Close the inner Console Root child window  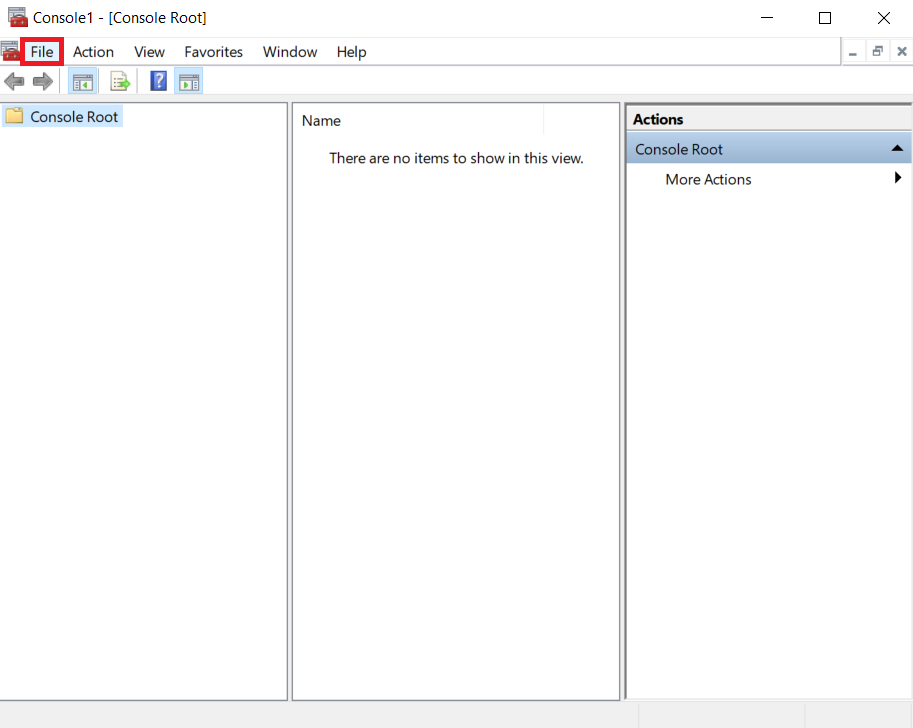tap(902, 52)
